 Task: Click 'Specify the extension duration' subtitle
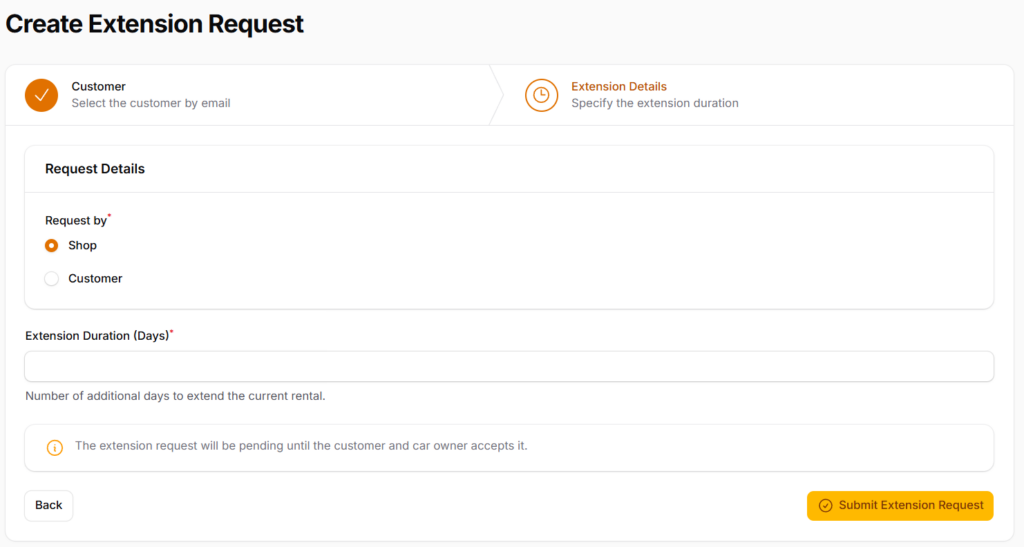655,103
